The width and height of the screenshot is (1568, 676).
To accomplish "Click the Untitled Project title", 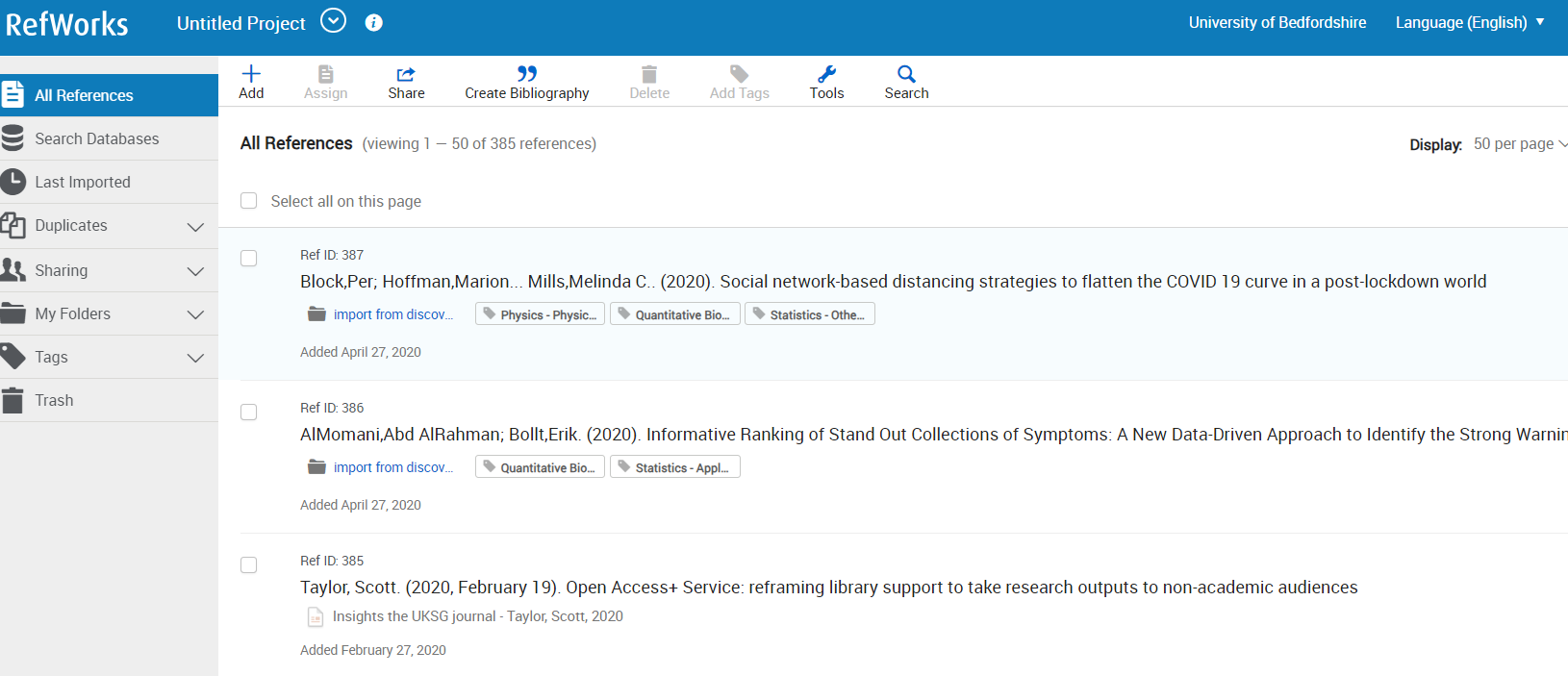I will coord(240,23).
